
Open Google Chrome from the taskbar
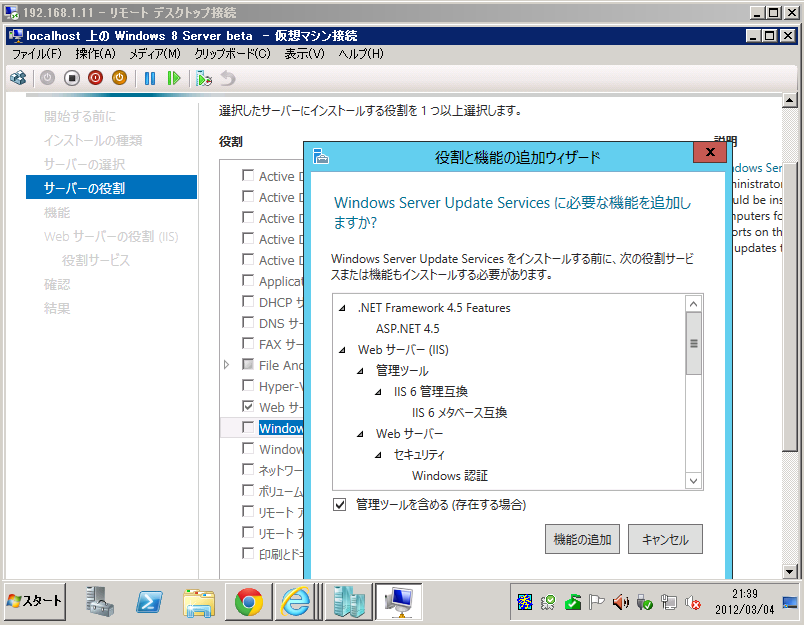249,601
